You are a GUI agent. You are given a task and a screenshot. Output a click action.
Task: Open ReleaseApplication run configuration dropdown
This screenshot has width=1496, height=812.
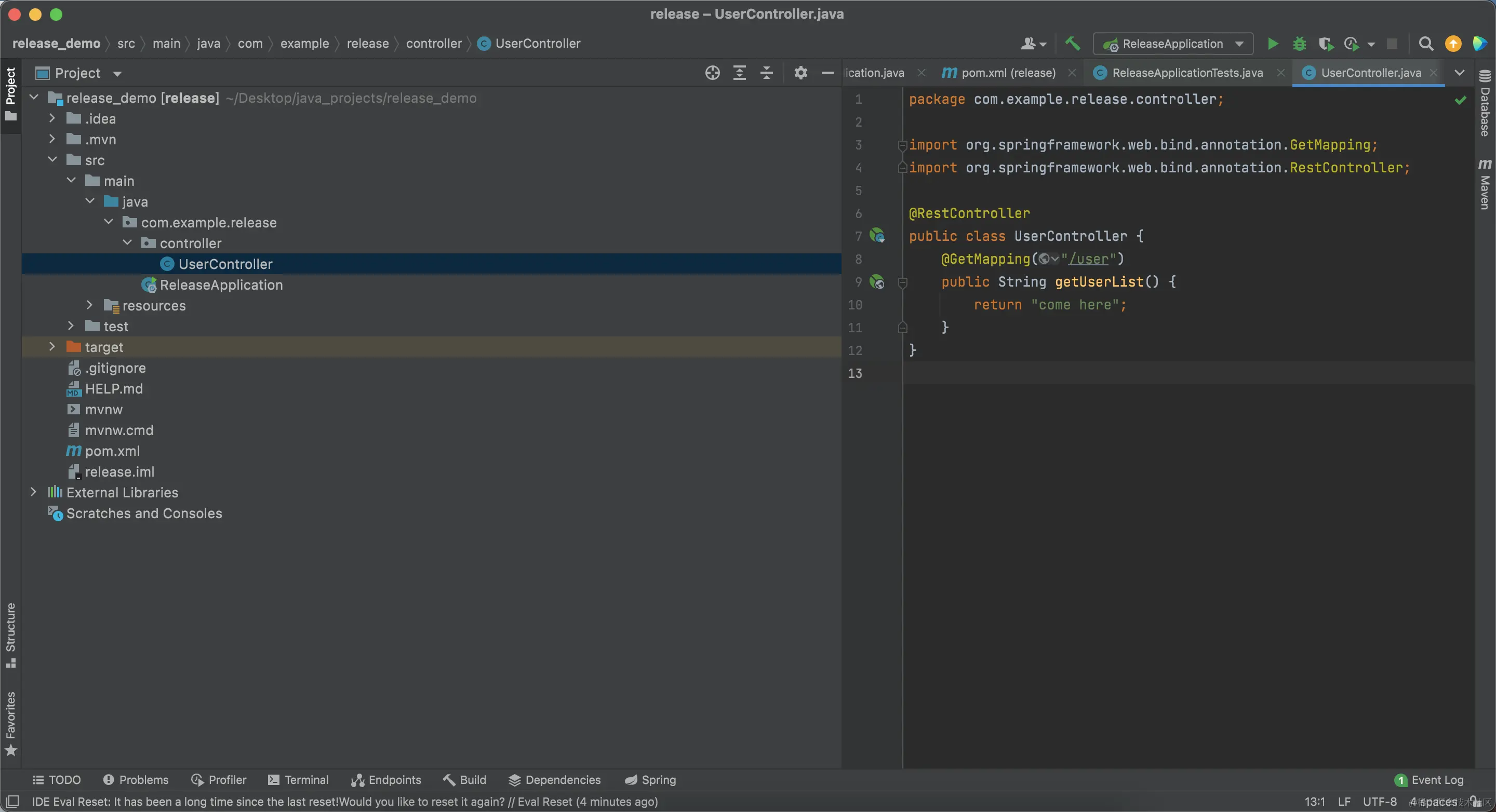[1173, 44]
